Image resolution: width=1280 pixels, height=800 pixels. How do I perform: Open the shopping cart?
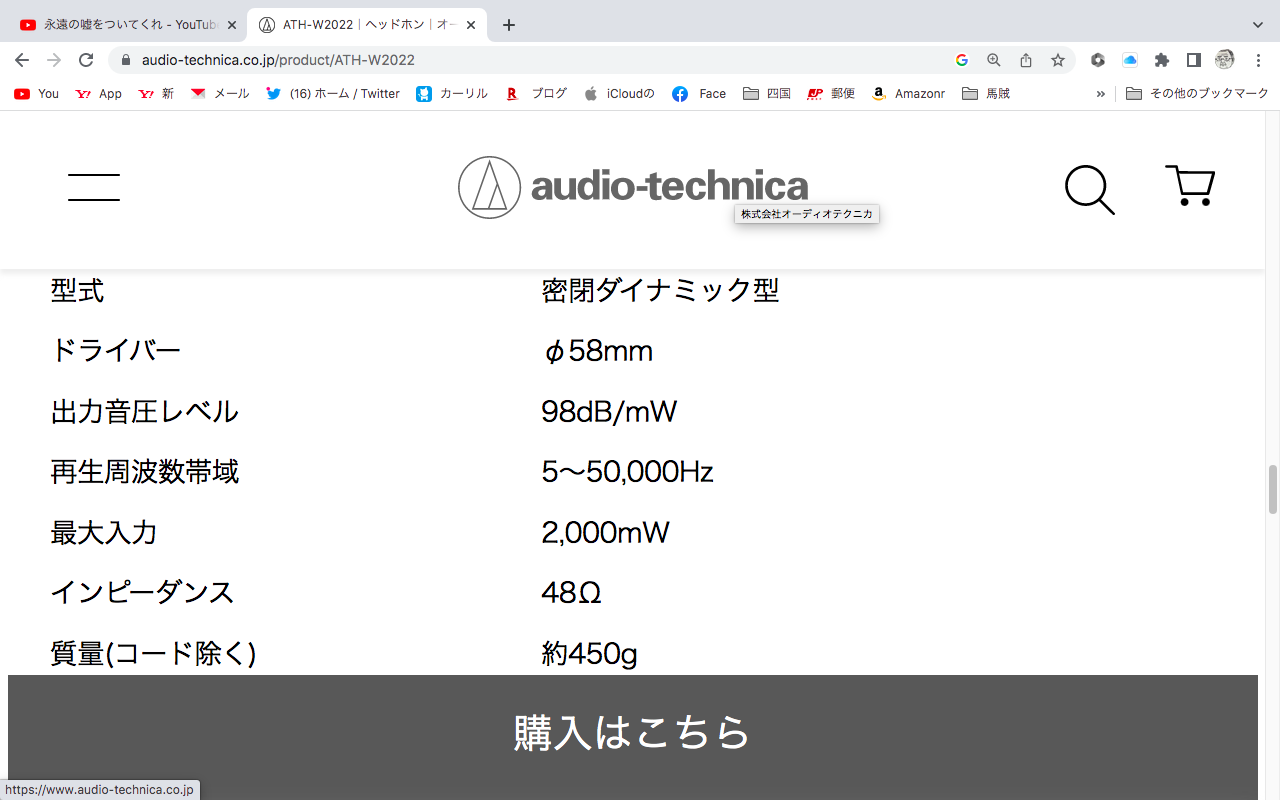pyautogui.click(x=1190, y=187)
